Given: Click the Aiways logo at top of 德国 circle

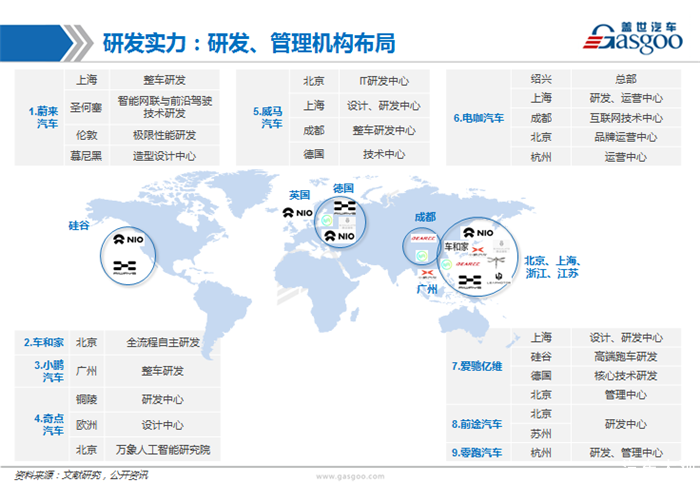Looking at the screenshot, I should [x=345, y=208].
